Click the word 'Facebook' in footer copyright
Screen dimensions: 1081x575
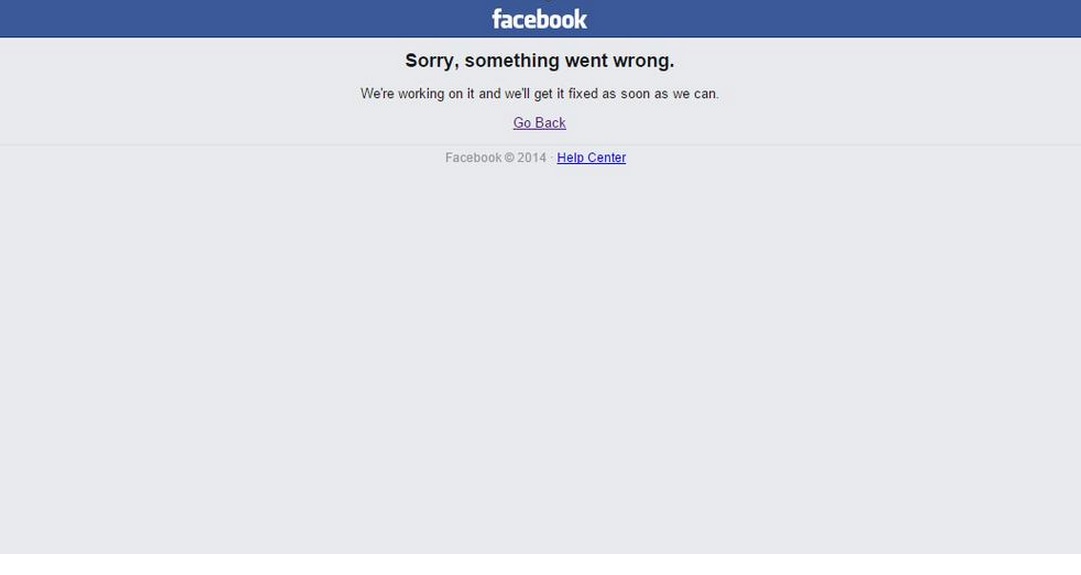tap(474, 157)
